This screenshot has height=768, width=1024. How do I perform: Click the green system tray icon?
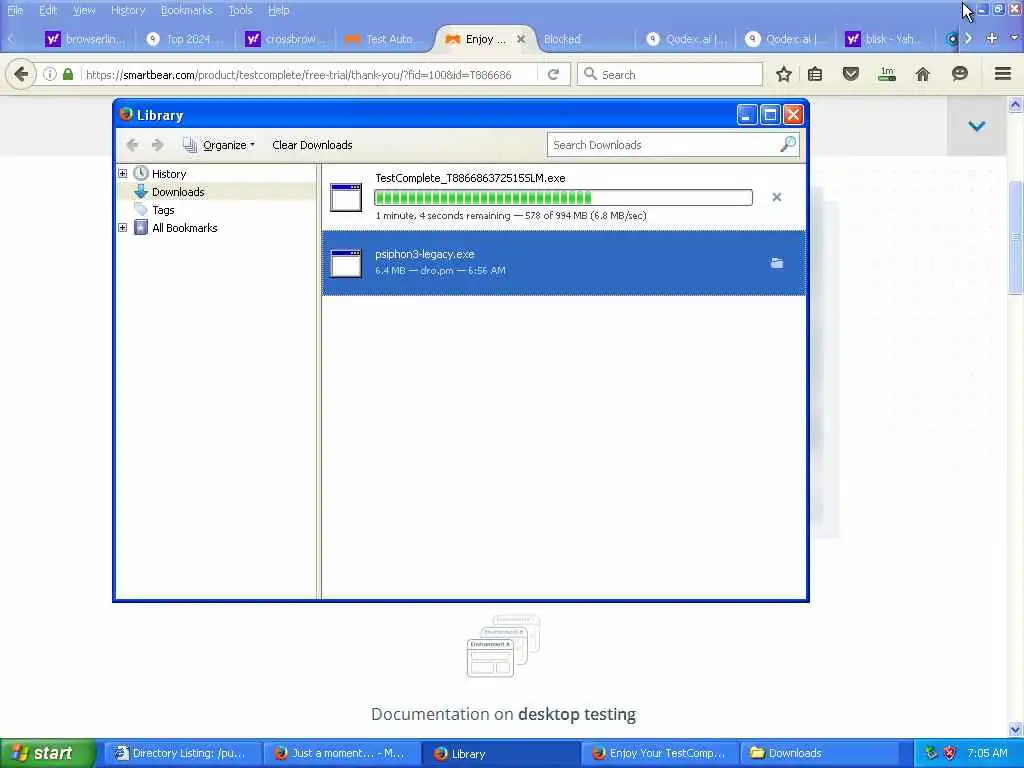pyautogui.click(x=931, y=753)
